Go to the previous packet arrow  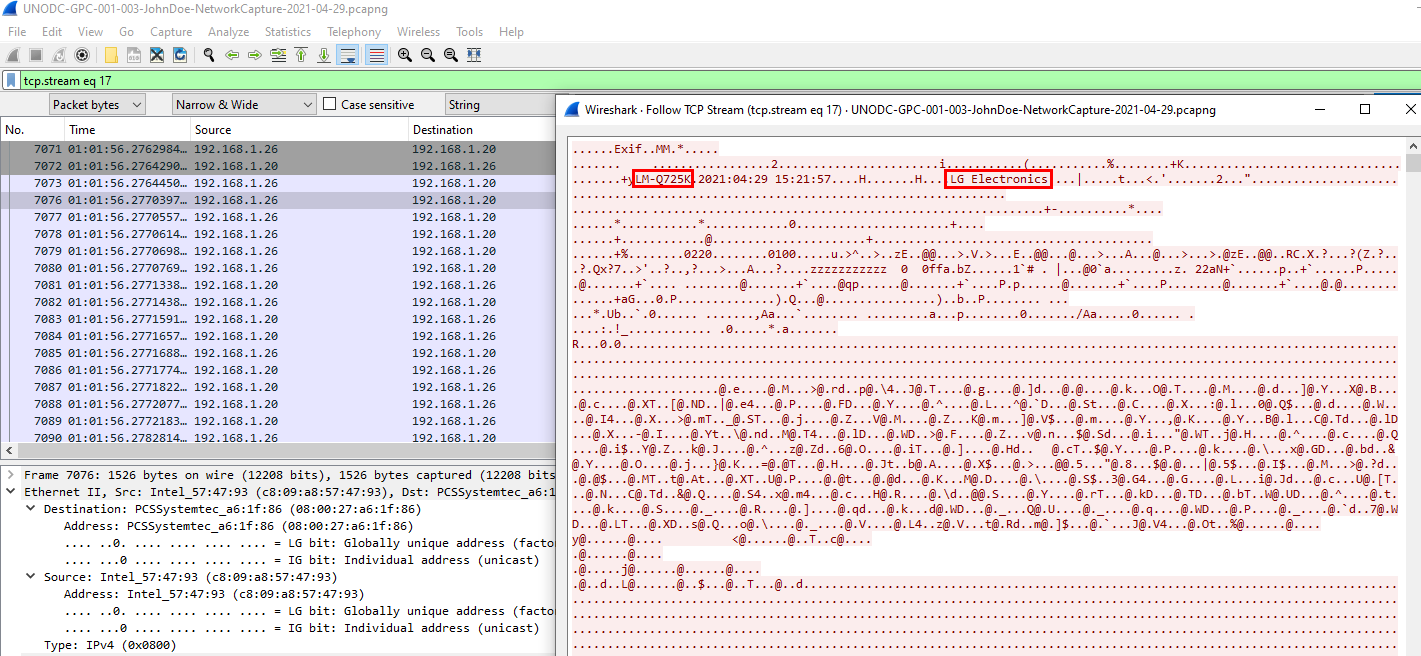coord(232,55)
